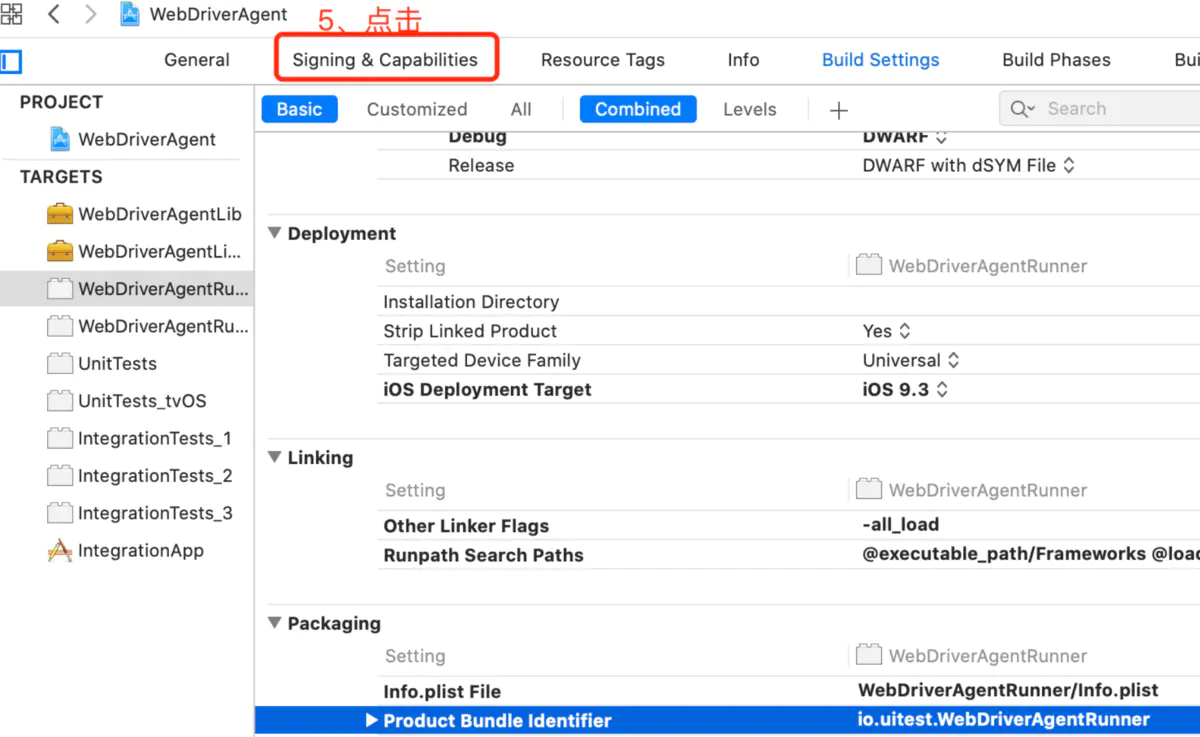Click the Other Linker Flags setting
Image resolution: width=1200 pixels, height=737 pixels.
466,525
